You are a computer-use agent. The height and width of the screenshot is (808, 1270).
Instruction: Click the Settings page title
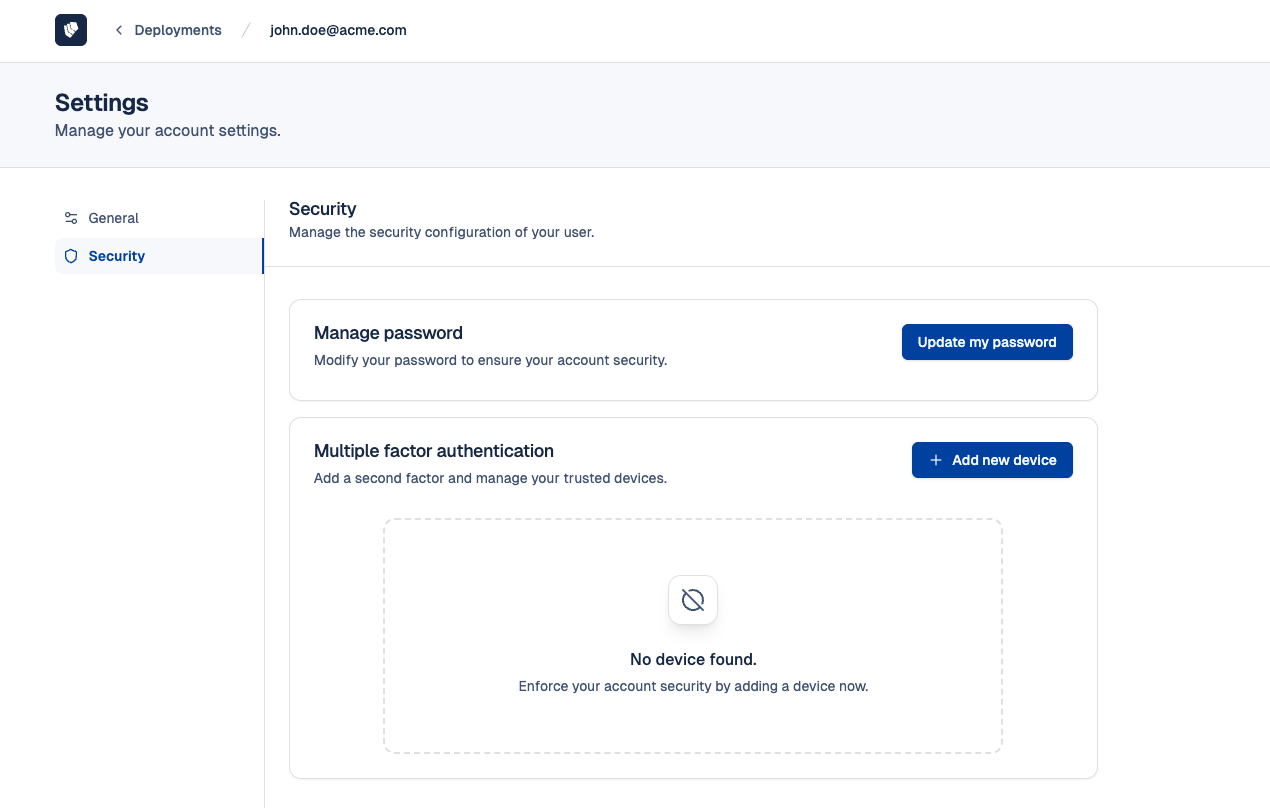[x=102, y=103]
